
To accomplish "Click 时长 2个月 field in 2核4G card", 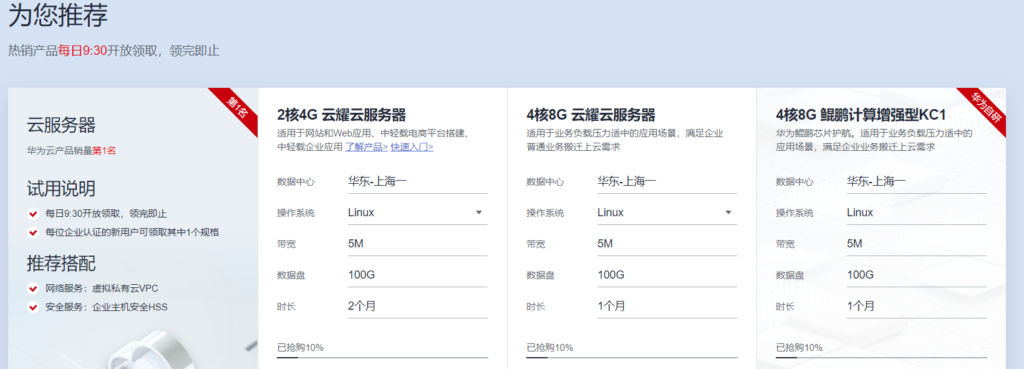I will 417,306.
